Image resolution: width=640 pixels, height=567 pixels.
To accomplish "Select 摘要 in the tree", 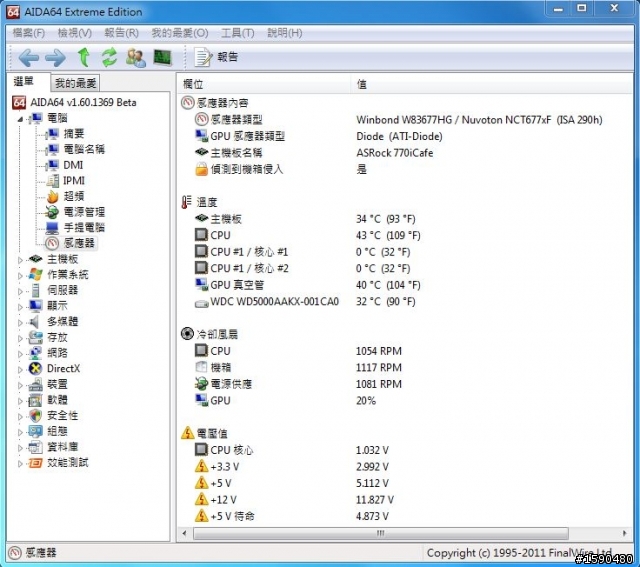I will pyautogui.click(x=73, y=133).
